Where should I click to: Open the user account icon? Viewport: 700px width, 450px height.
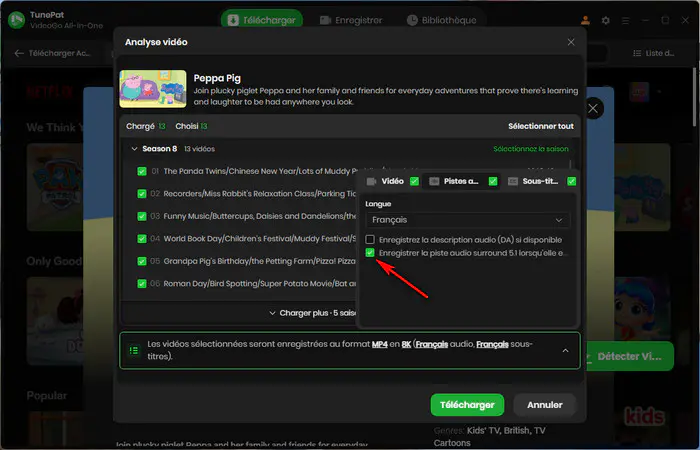585,20
